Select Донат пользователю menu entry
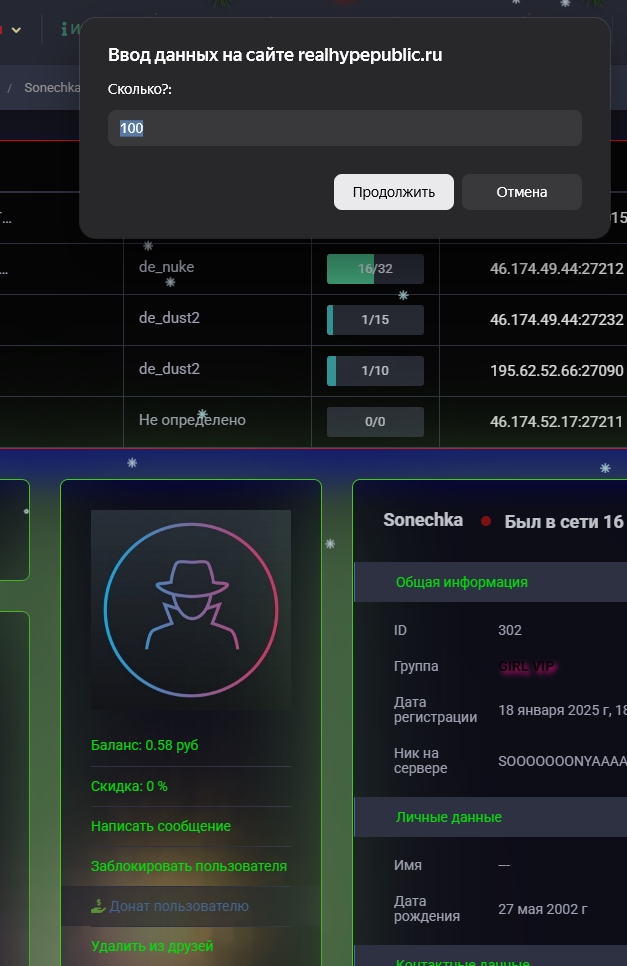 click(x=178, y=906)
